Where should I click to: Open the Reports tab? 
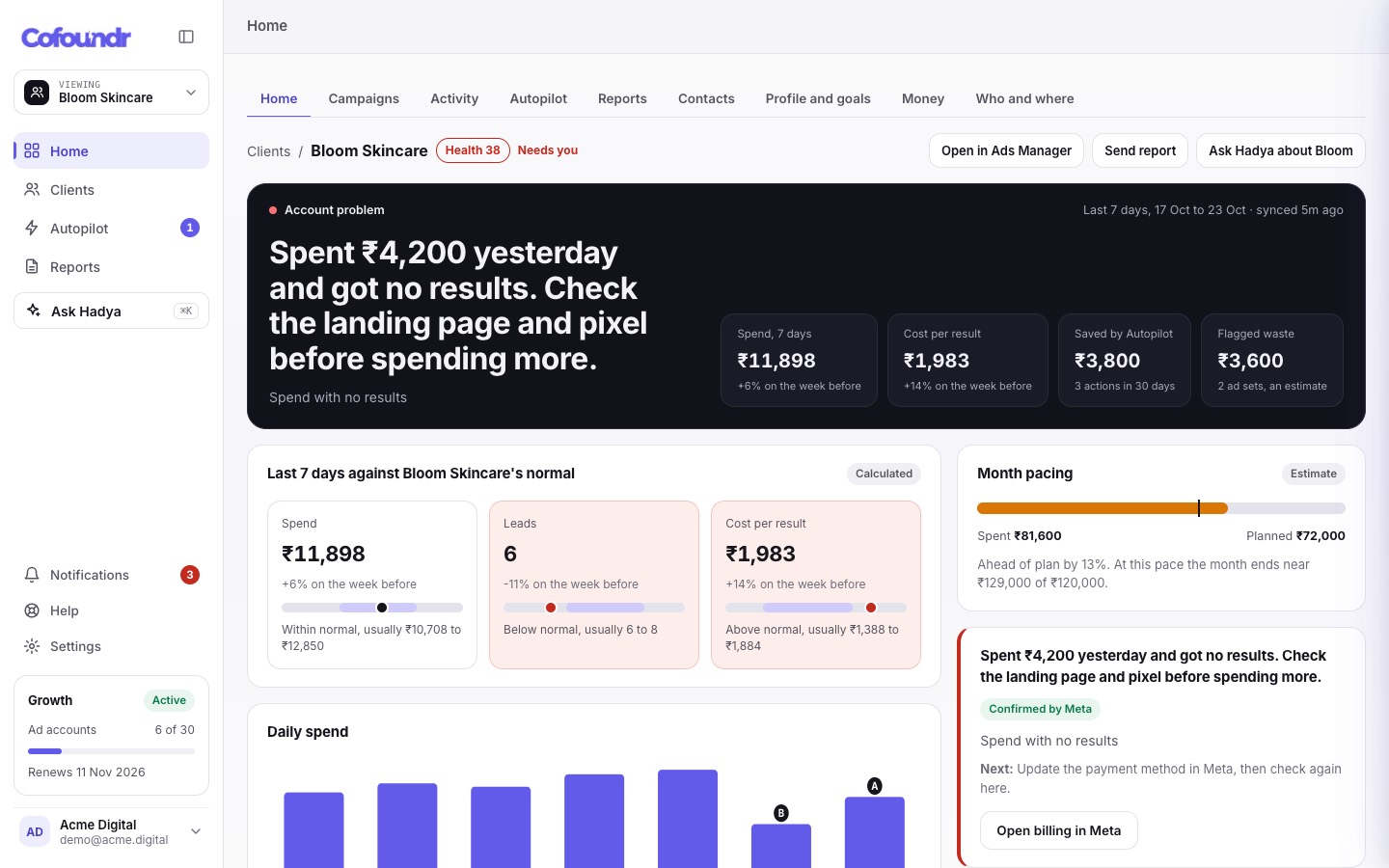(x=622, y=98)
